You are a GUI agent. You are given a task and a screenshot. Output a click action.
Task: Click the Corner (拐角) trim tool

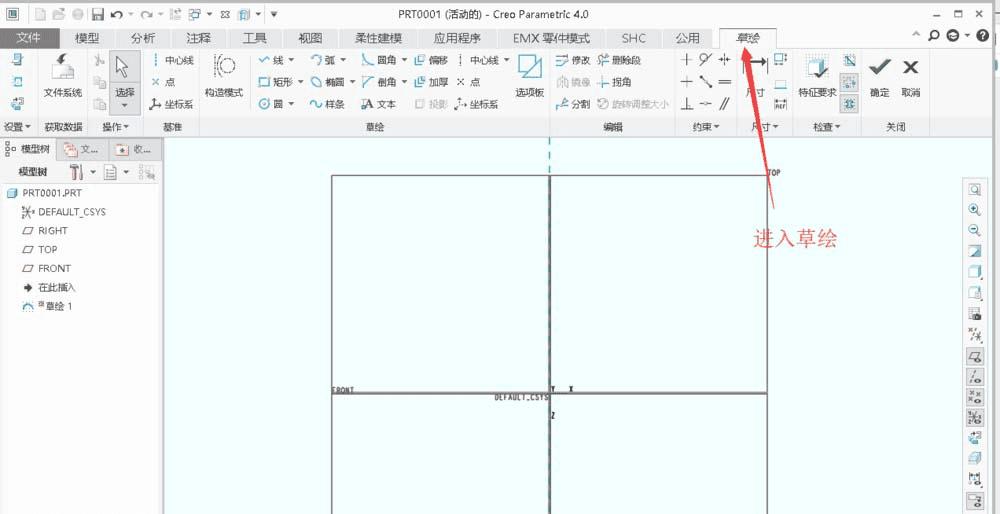(614, 82)
